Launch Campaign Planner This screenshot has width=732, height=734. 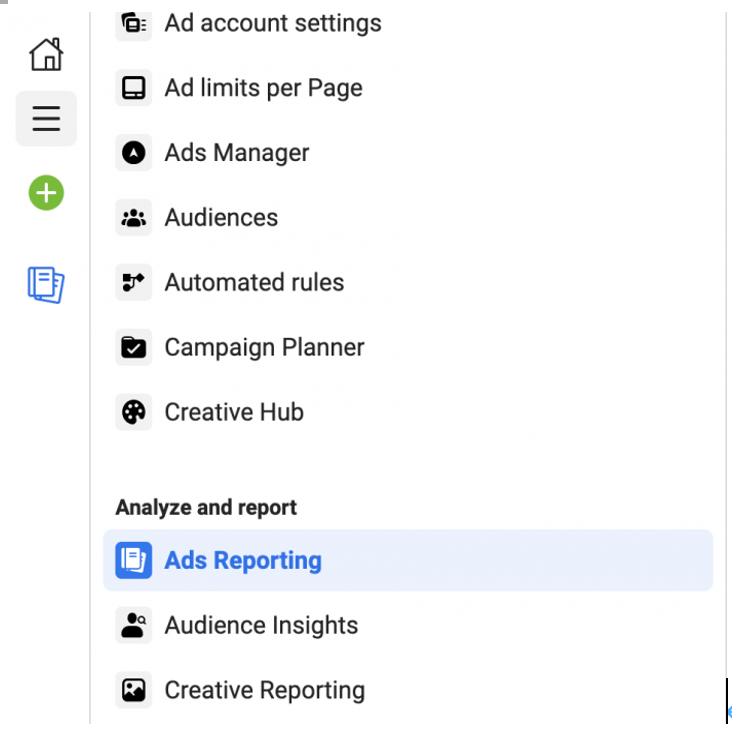coord(264,348)
